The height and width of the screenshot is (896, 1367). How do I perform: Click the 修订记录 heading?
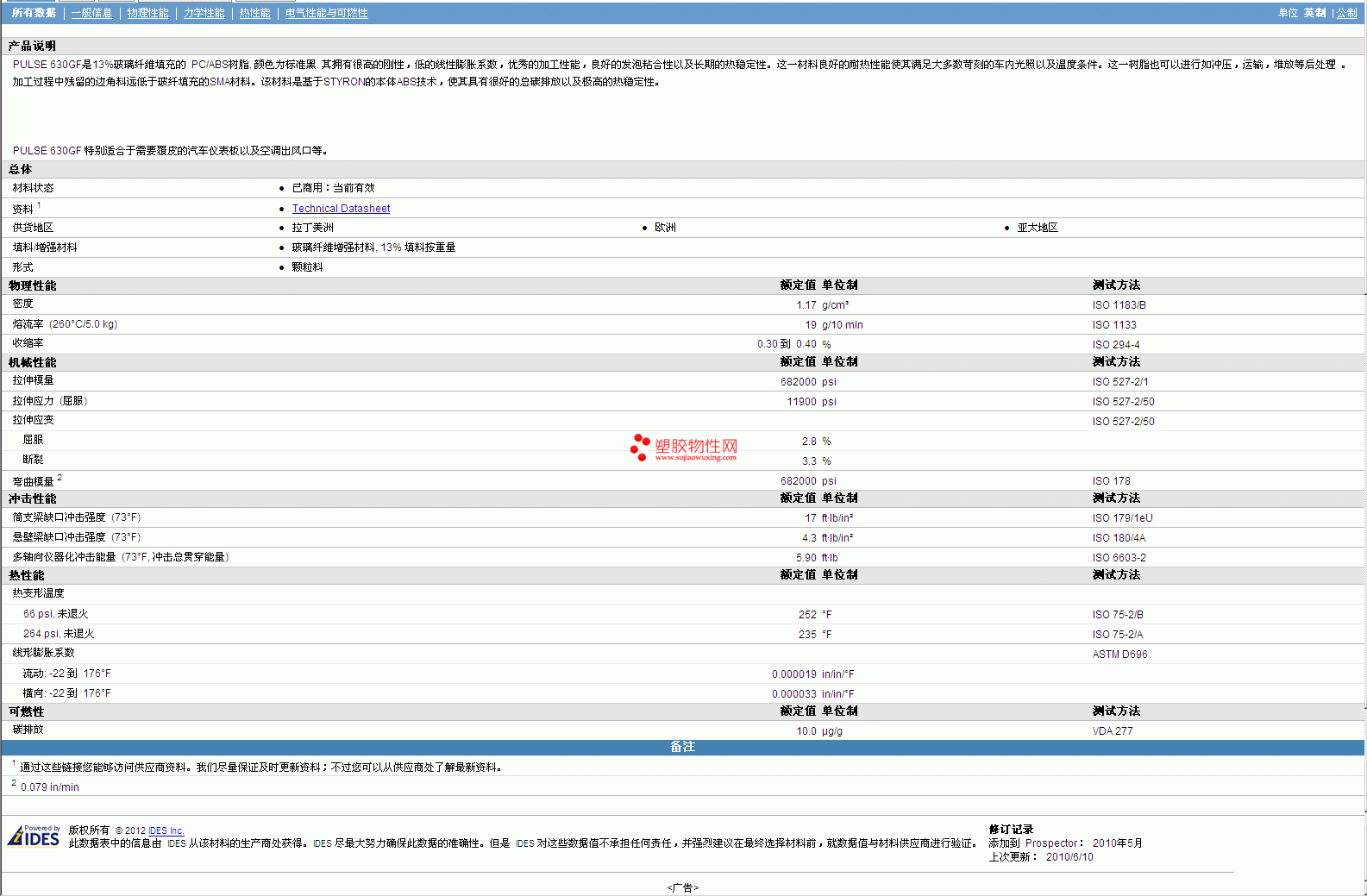coord(1011,830)
